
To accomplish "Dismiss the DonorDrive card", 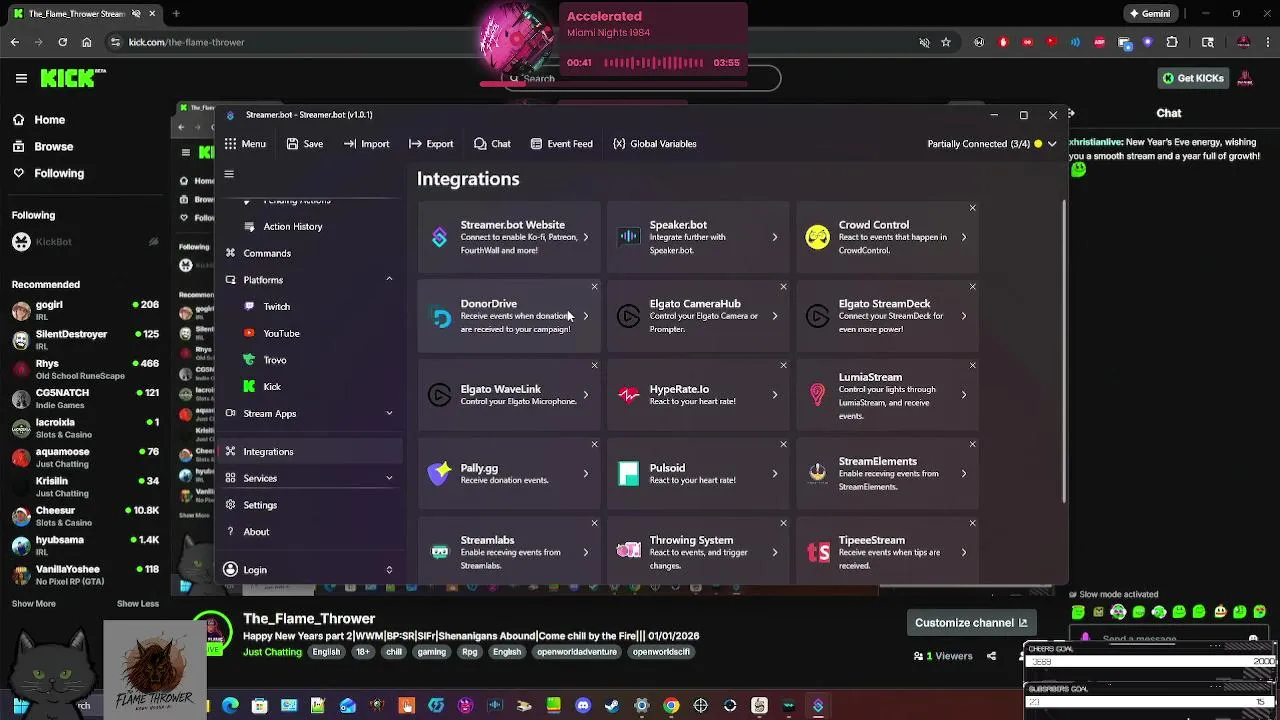I will tap(594, 287).
